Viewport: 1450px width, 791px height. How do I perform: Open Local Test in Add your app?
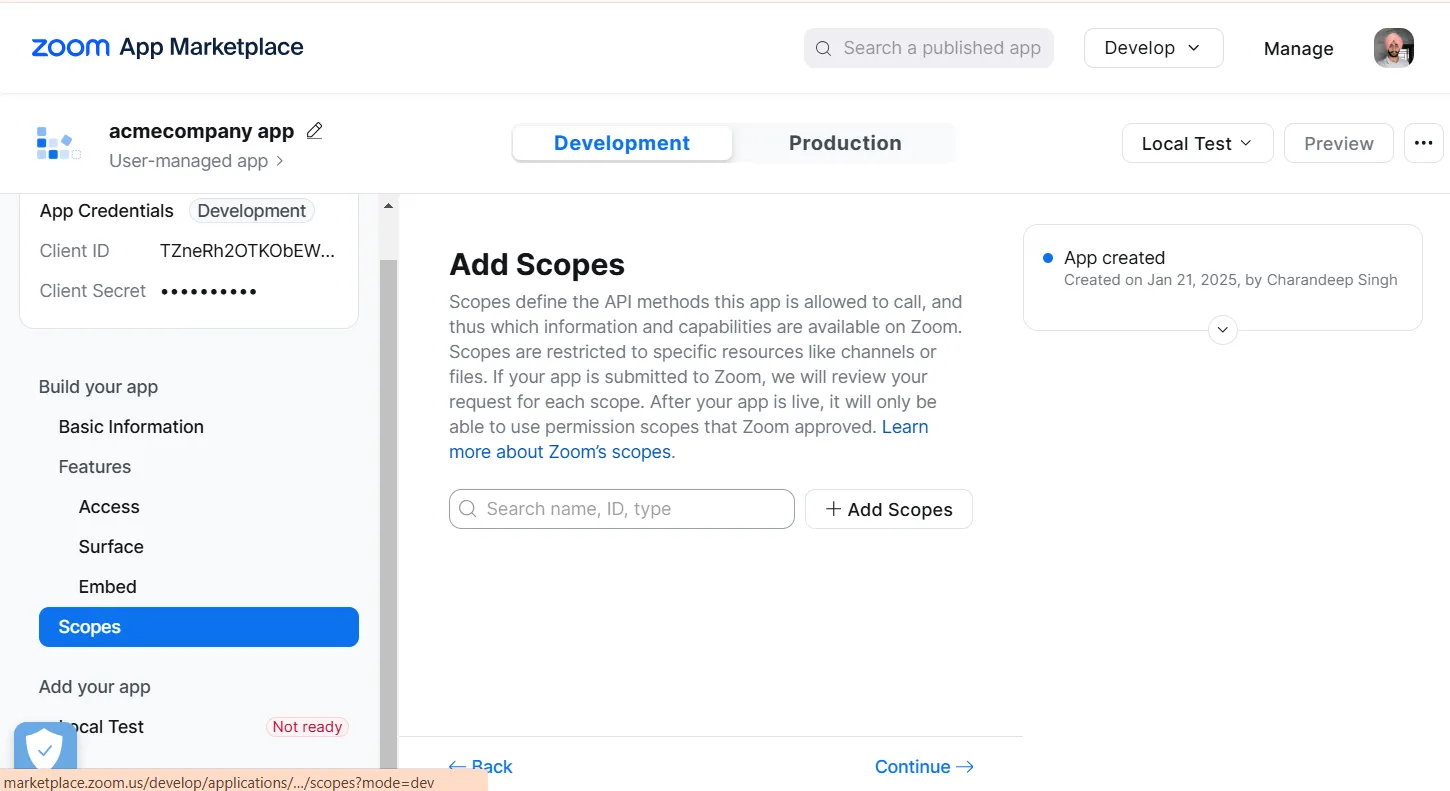tap(101, 727)
